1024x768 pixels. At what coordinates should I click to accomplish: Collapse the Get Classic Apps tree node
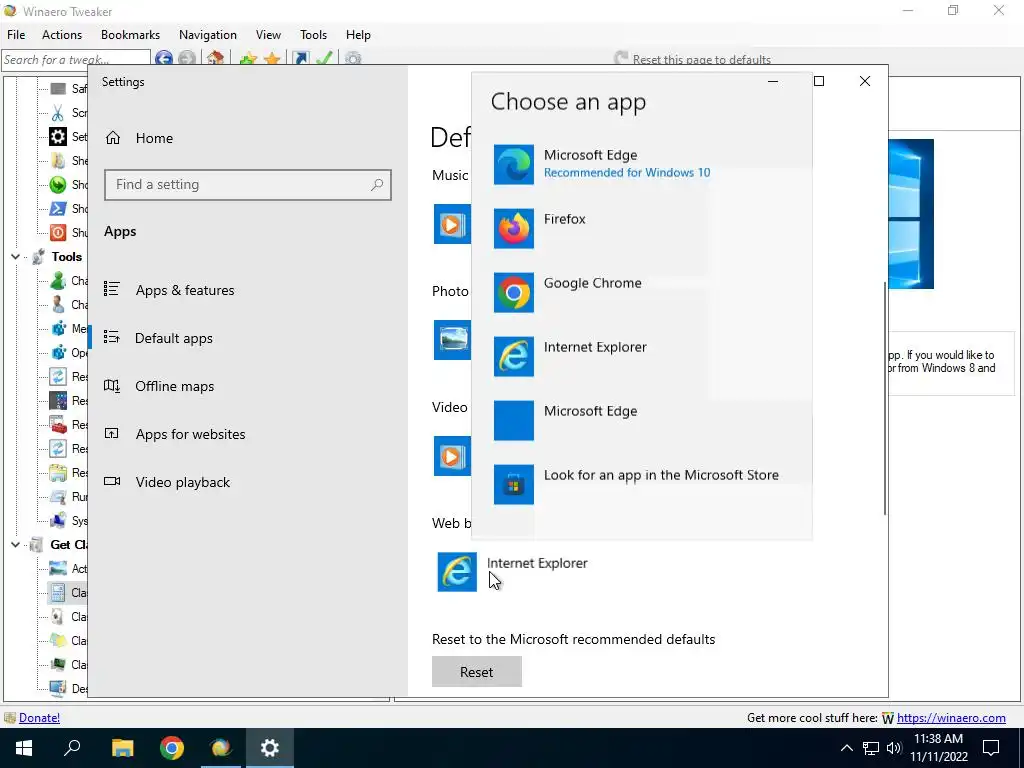pos(15,545)
